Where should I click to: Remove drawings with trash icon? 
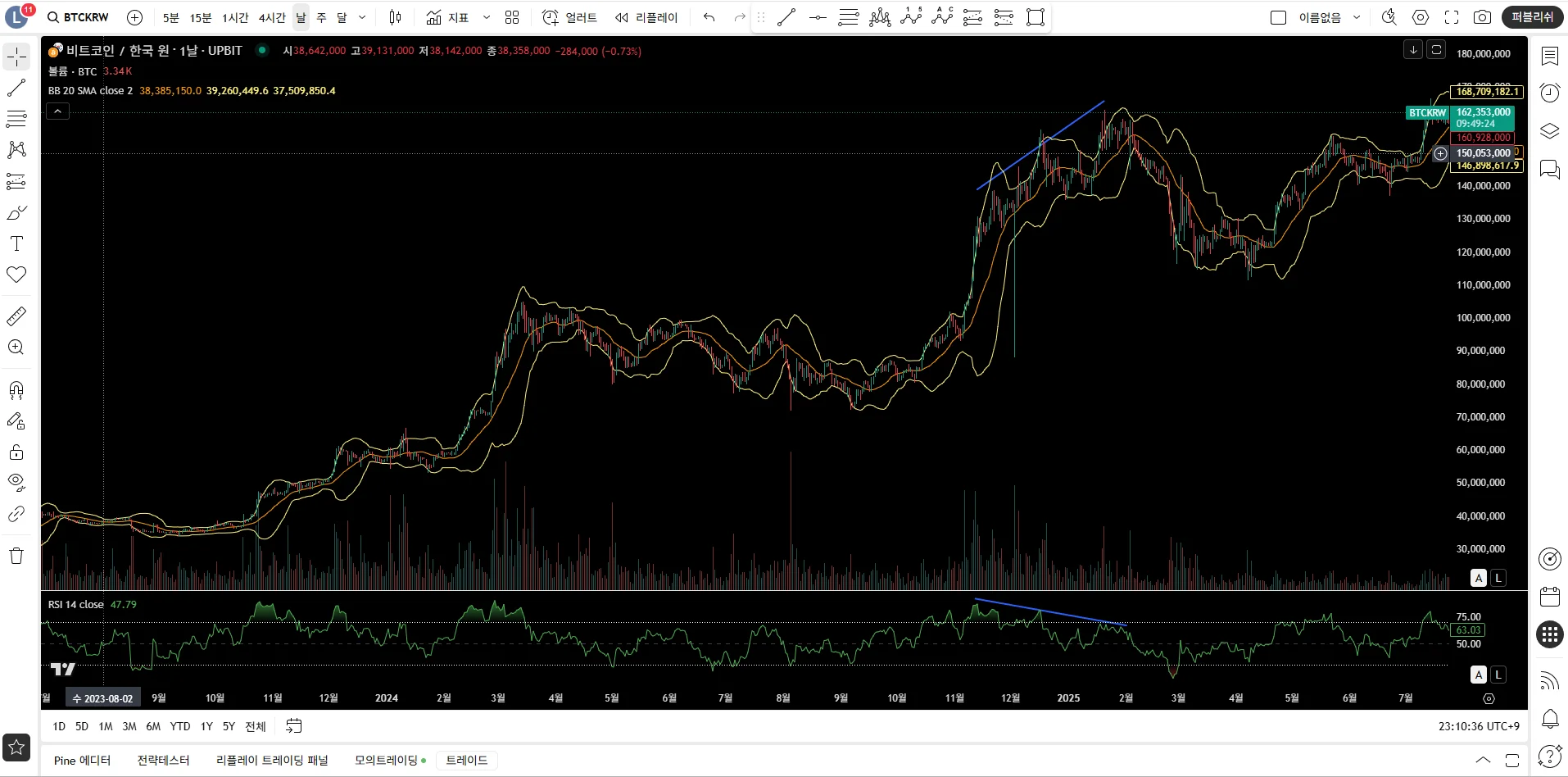(x=16, y=556)
